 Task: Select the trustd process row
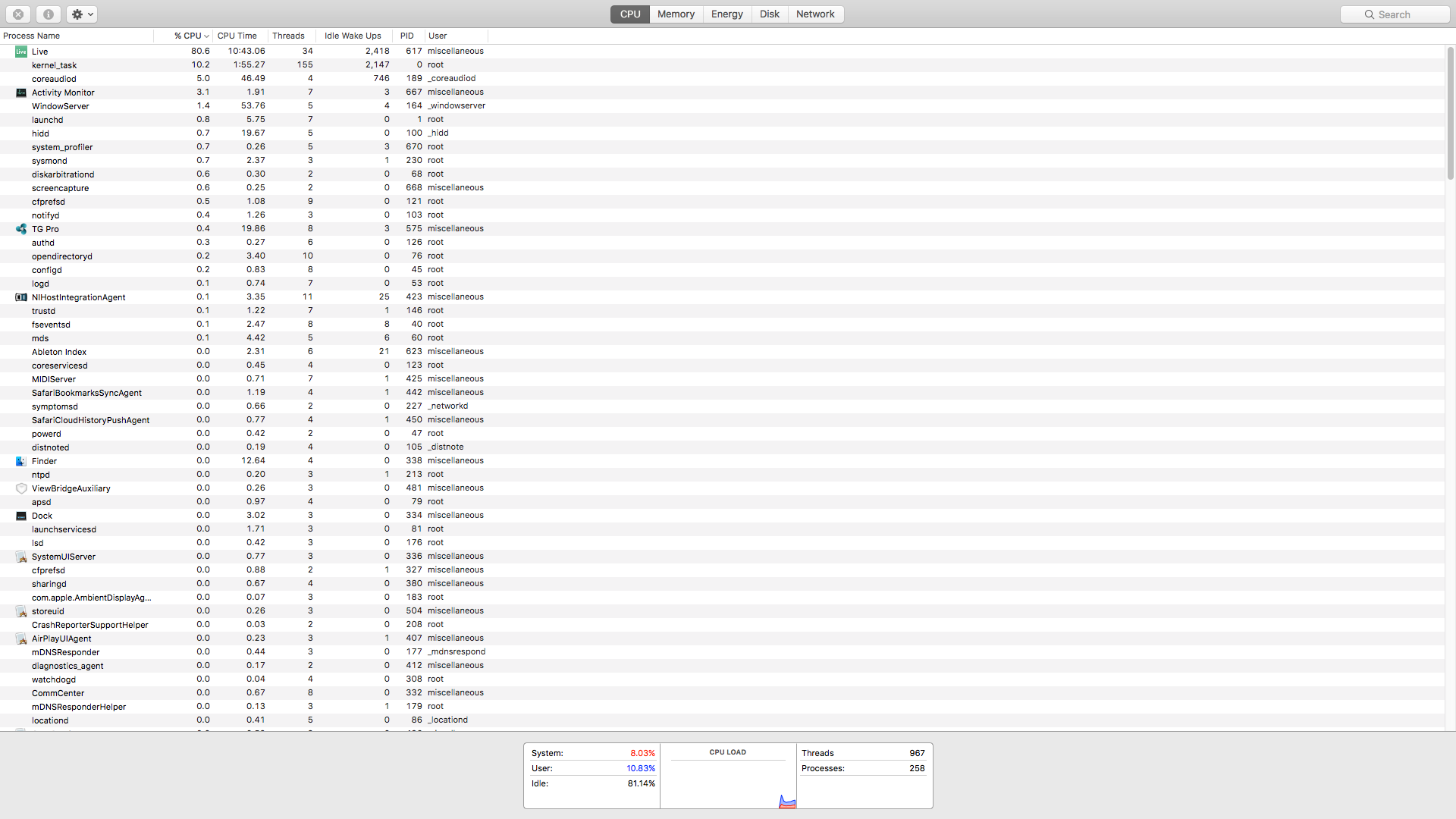pyautogui.click(x=722, y=311)
